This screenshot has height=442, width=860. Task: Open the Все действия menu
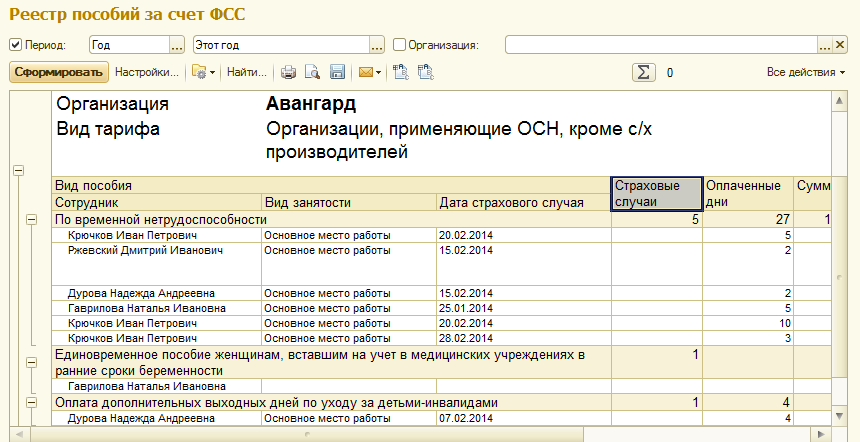pos(806,72)
